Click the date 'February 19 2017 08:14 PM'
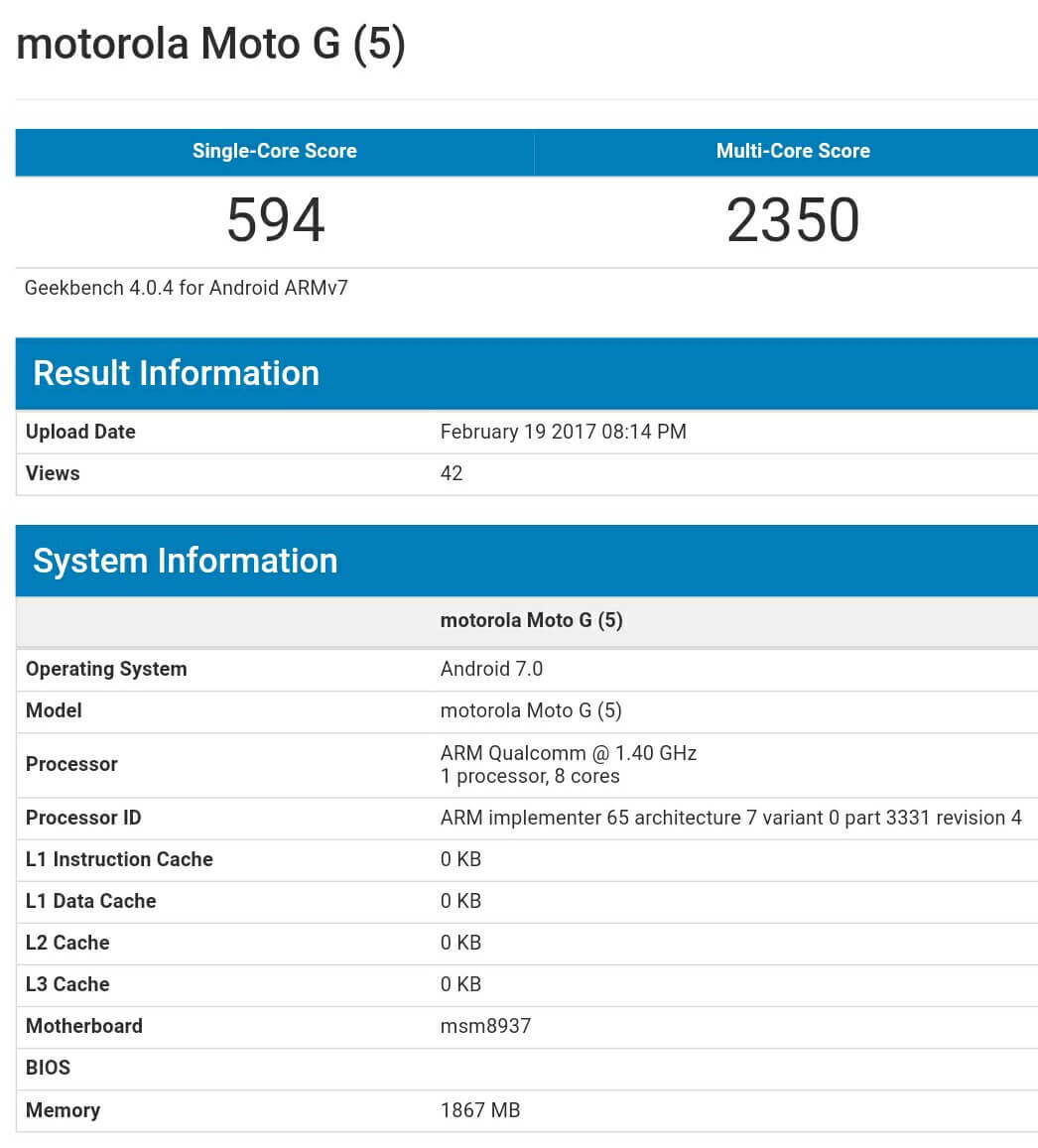 click(563, 432)
